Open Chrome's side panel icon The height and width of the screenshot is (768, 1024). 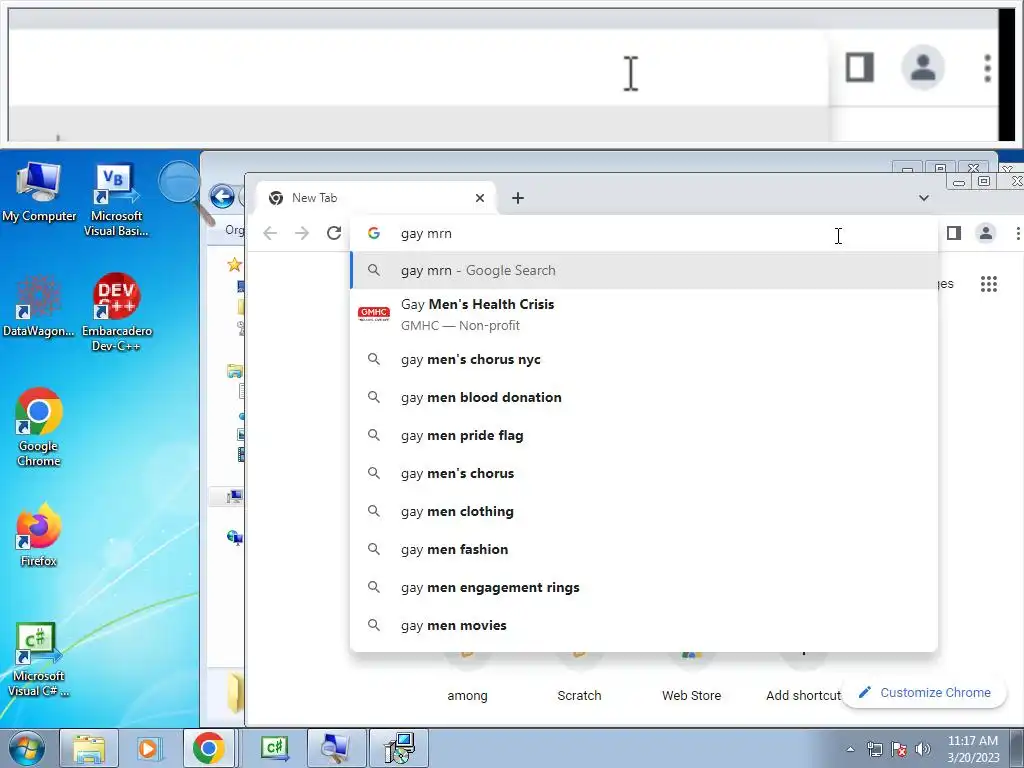click(x=953, y=233)
